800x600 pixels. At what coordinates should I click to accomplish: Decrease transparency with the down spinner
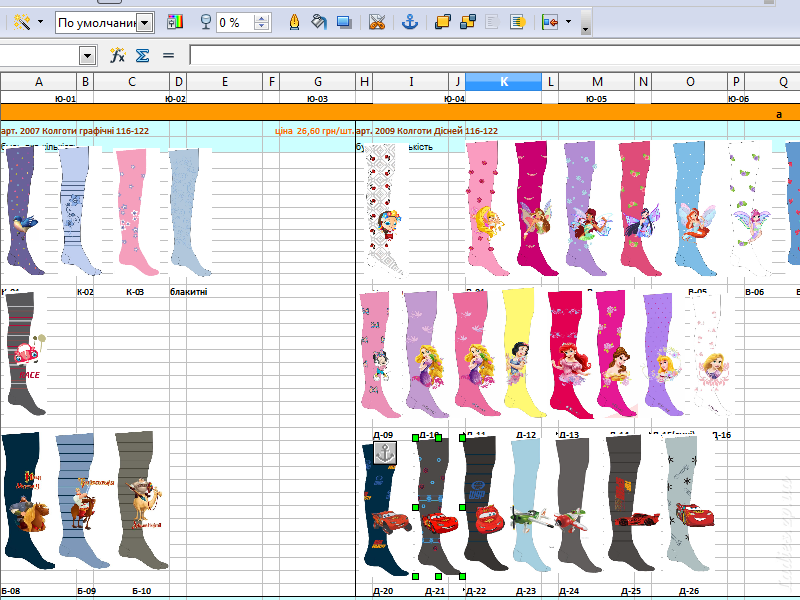coord(262,27)
